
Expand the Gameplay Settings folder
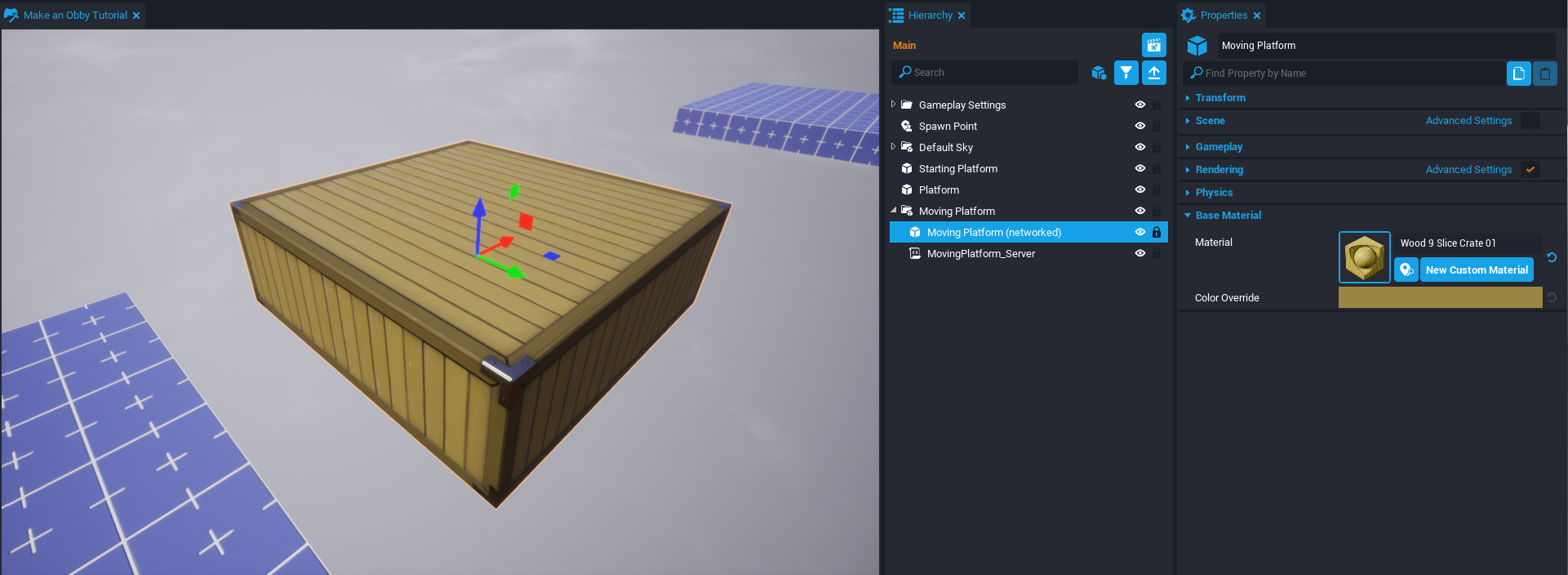click(x=893, y=105)
